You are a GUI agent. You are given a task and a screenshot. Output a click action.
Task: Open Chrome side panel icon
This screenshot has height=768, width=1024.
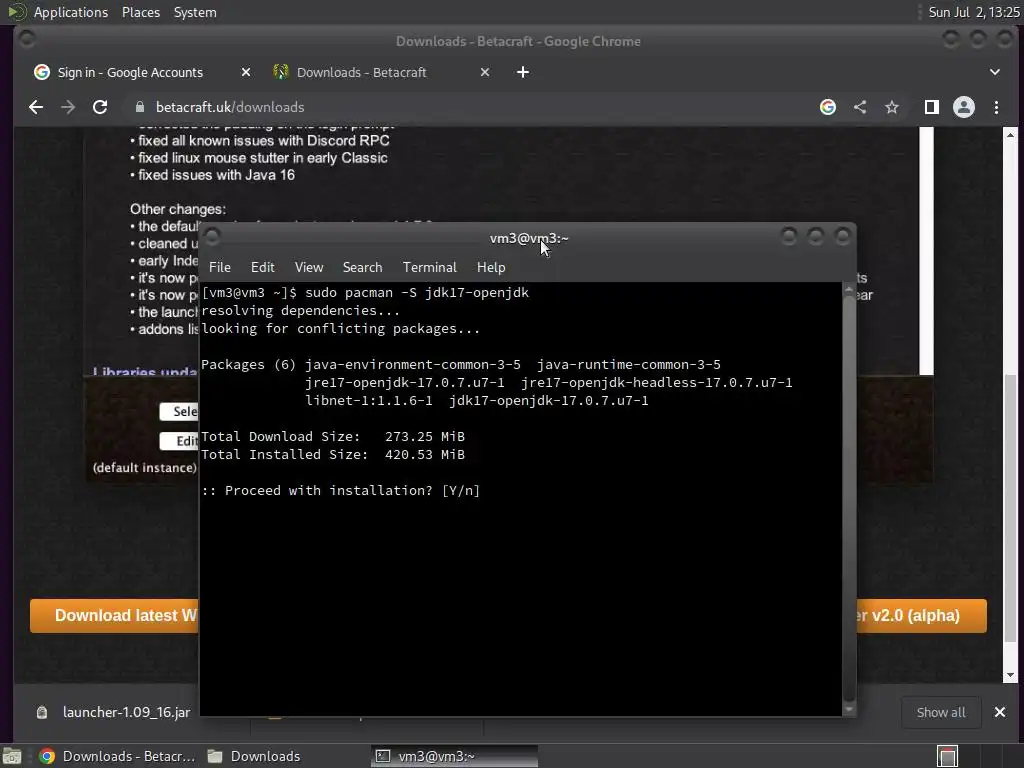click(x=932, y=107)
